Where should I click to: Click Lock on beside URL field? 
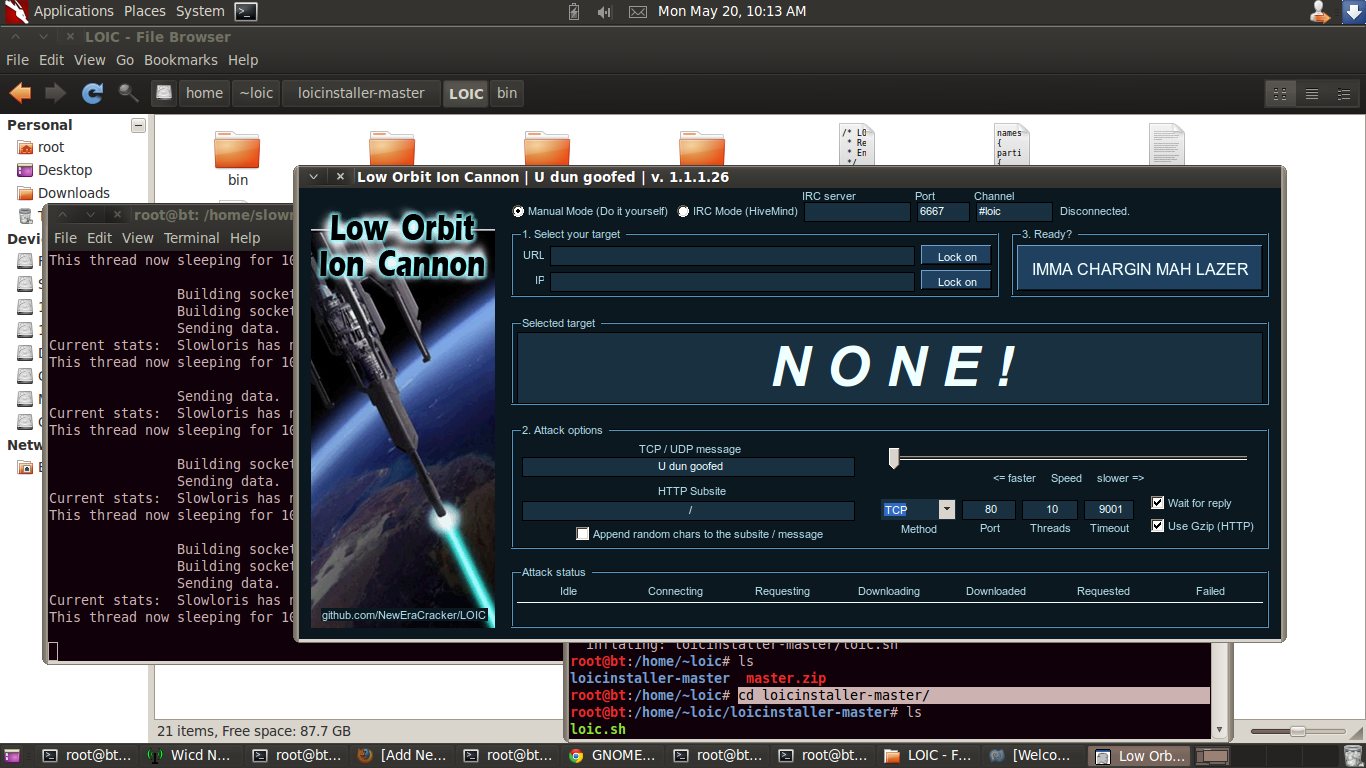pos(956,257)
